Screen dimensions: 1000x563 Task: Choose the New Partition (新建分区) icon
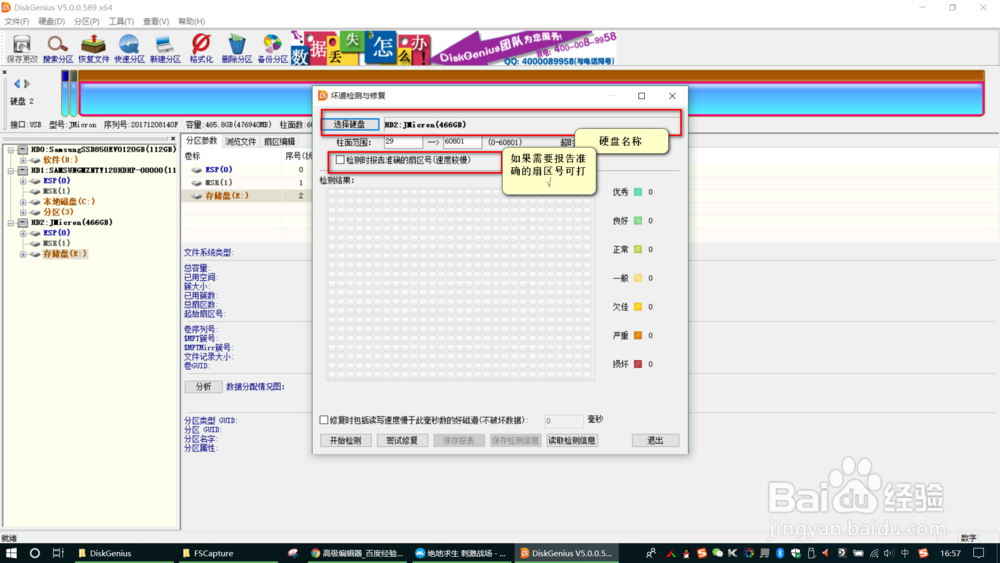pyautogui.click(x=165, y=48)
